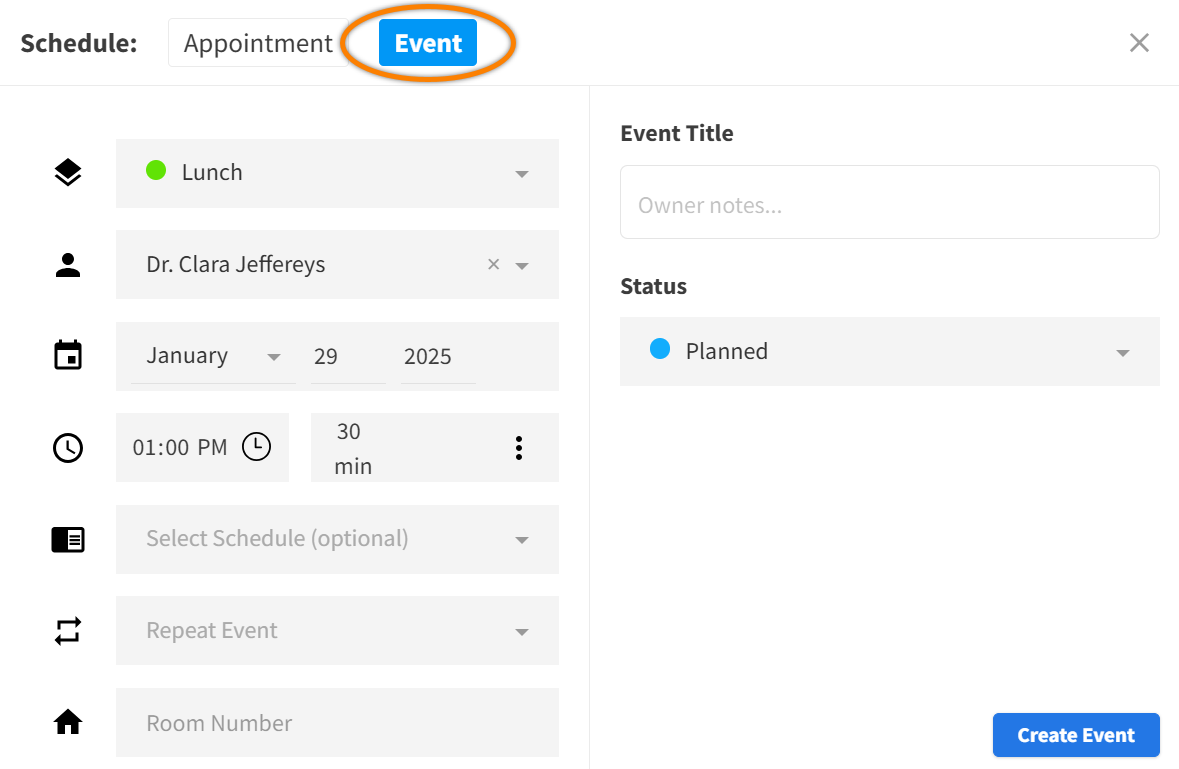Screen dimensions: 1179x769
Task: Click the large clock icon left of the time
Action: point(68,448)
